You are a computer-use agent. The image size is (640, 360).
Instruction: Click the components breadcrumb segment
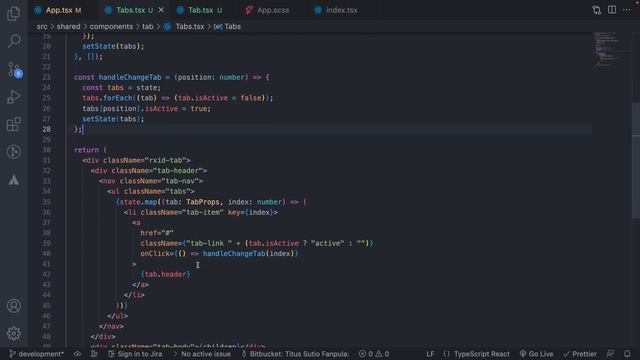111,27
